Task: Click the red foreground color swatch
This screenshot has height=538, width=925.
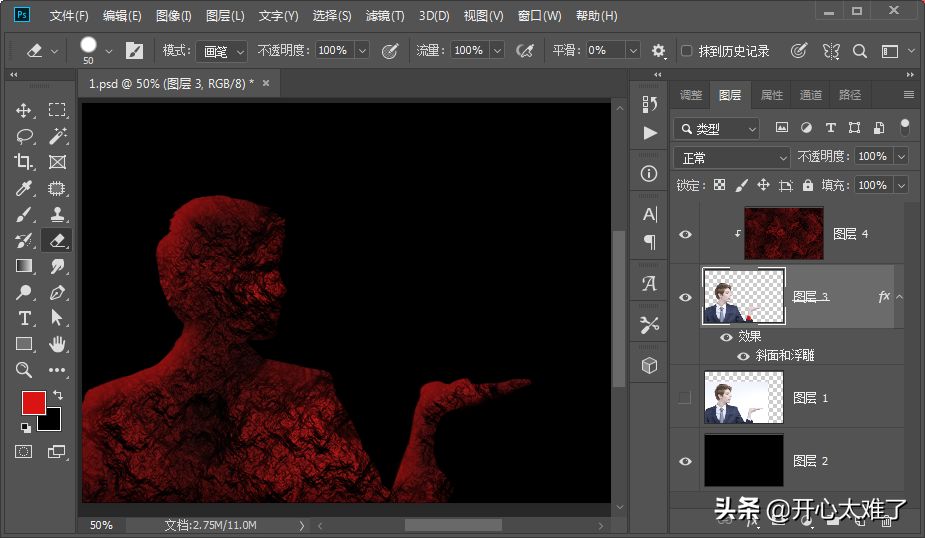Action: tap(33, 403)
